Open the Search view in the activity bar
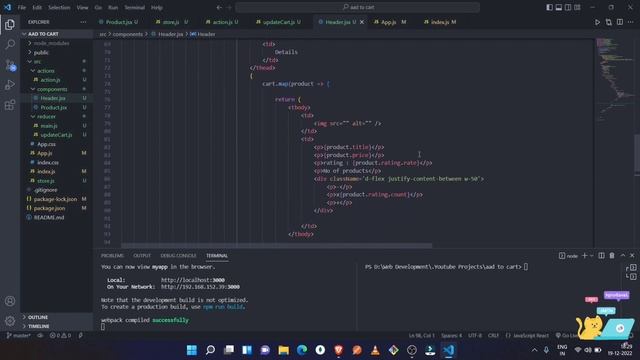Image resolution: width=640 pixels, height=360 pixels. click(x=10, y=44)
